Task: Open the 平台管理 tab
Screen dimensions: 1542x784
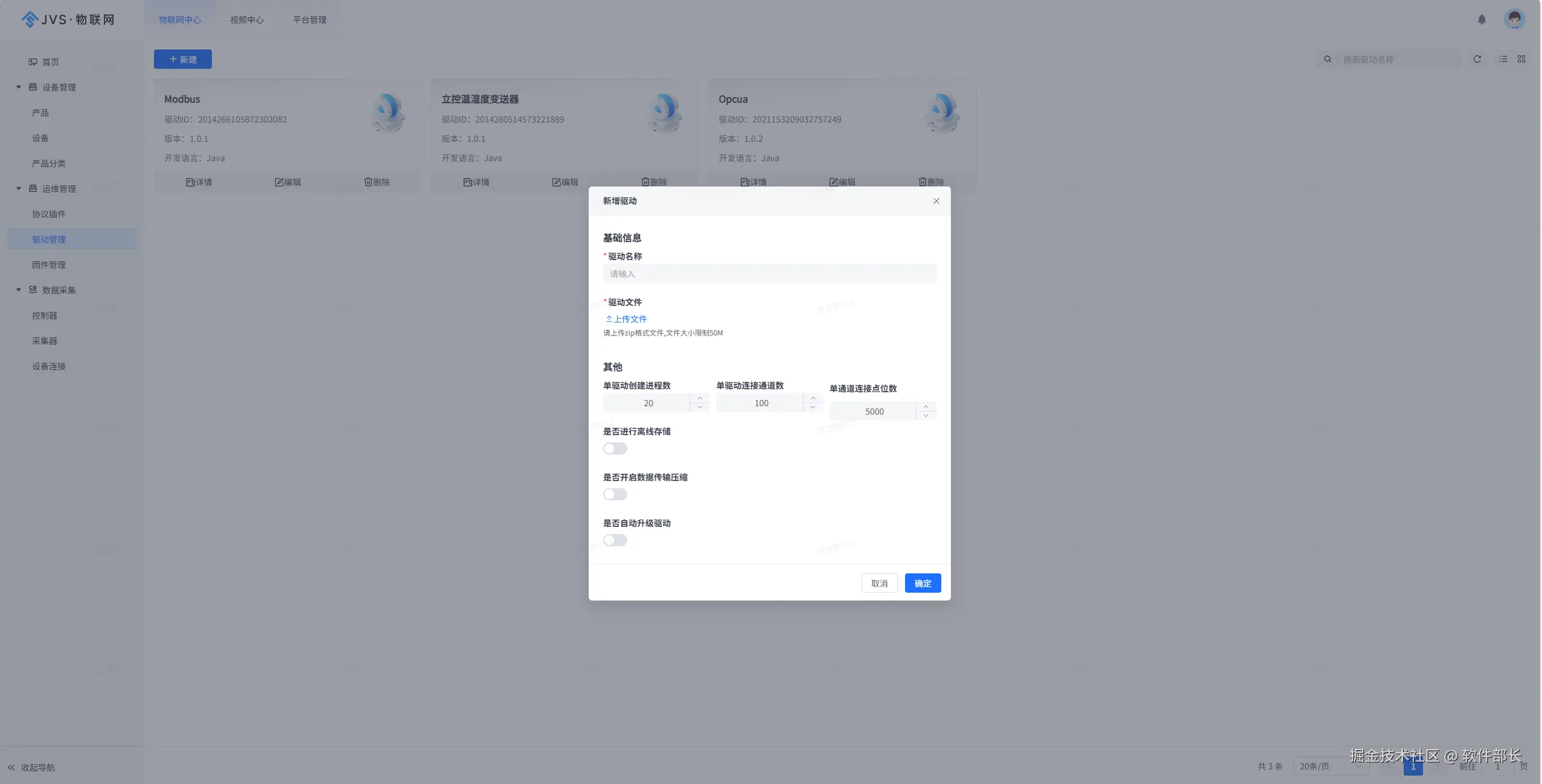Action: 309,20
